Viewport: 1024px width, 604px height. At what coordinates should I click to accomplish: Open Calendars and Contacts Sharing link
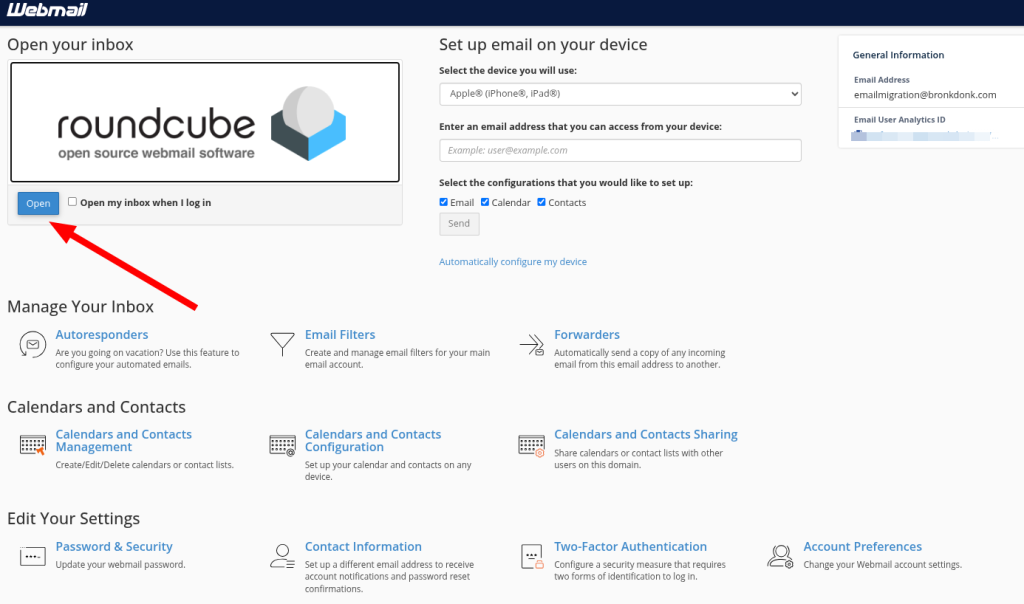pos(646,434)
